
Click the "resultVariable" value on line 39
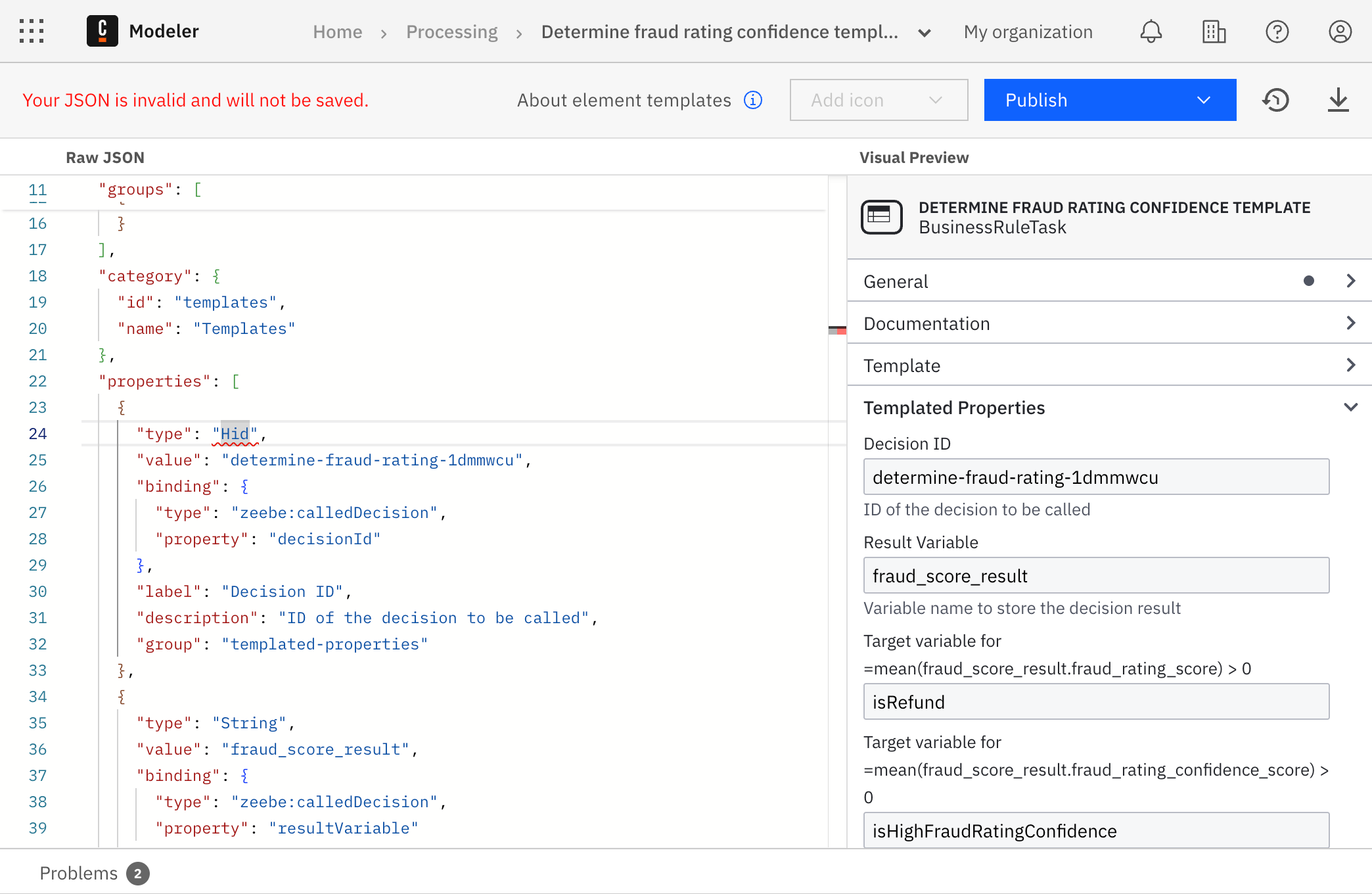[344, 828]
